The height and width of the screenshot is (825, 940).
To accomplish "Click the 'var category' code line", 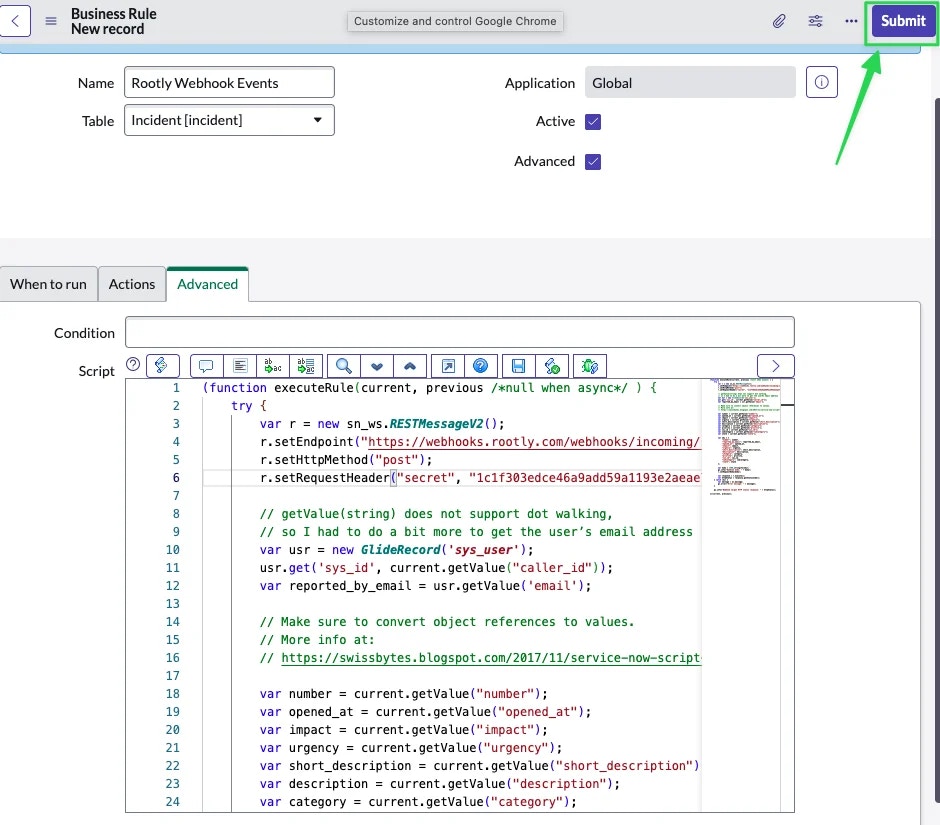I will [418, 802].
